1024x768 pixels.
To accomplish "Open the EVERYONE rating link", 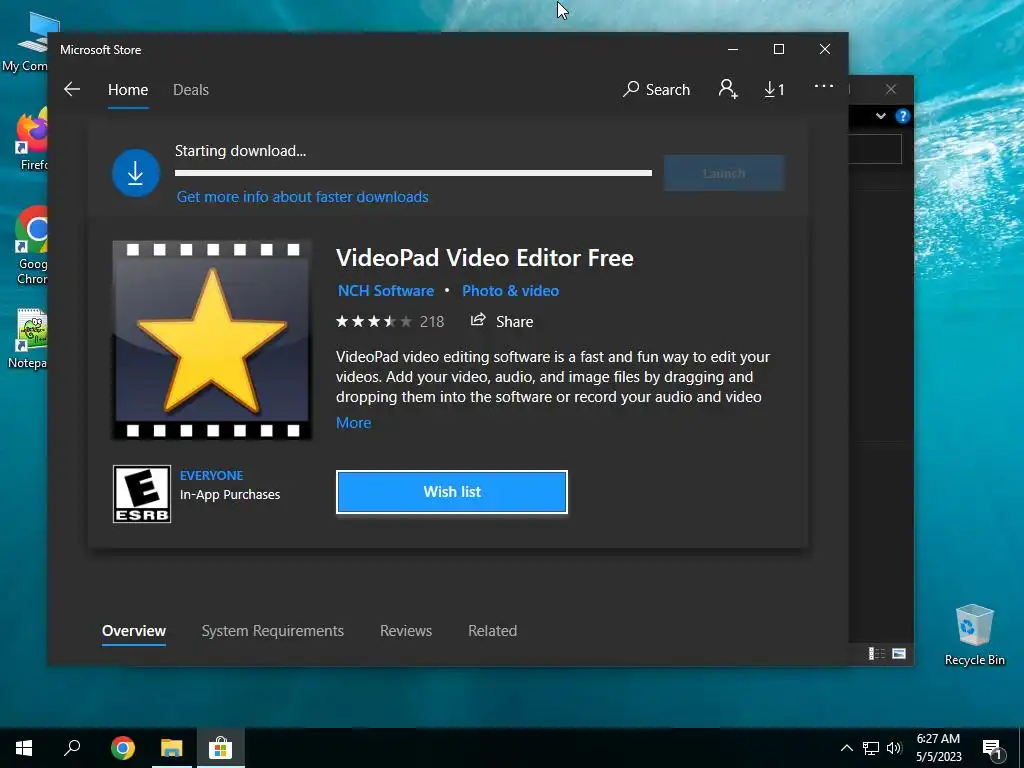I will coord(212,475).
